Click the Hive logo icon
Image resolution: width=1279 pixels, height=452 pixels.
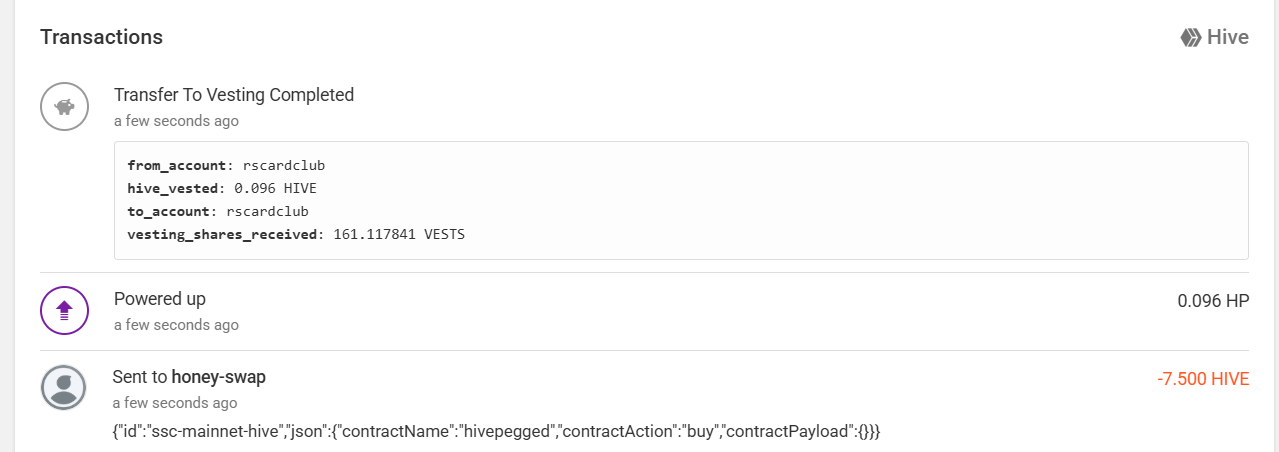1190,38
